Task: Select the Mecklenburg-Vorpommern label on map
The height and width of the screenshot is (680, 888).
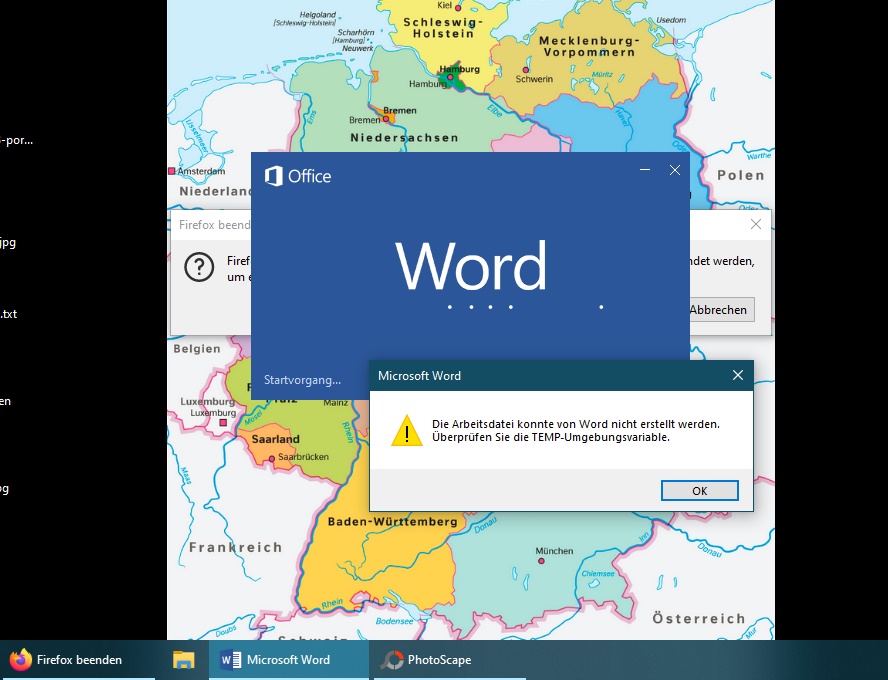Action: coord(589,46)
